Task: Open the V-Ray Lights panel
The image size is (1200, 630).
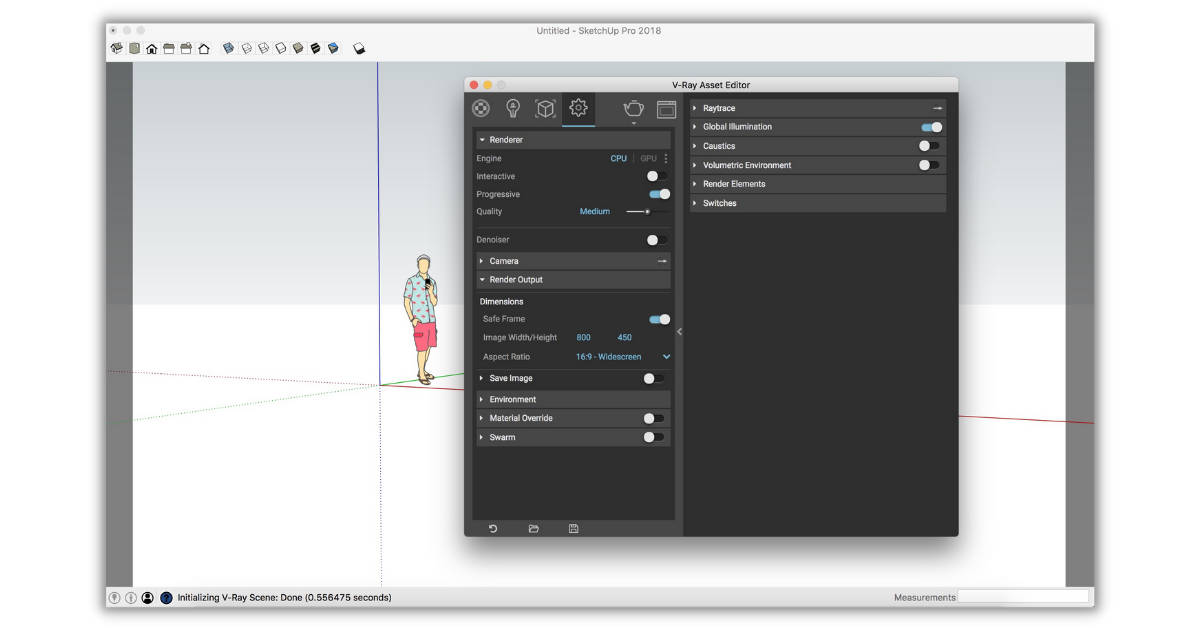Action: (x=513, y=109)
